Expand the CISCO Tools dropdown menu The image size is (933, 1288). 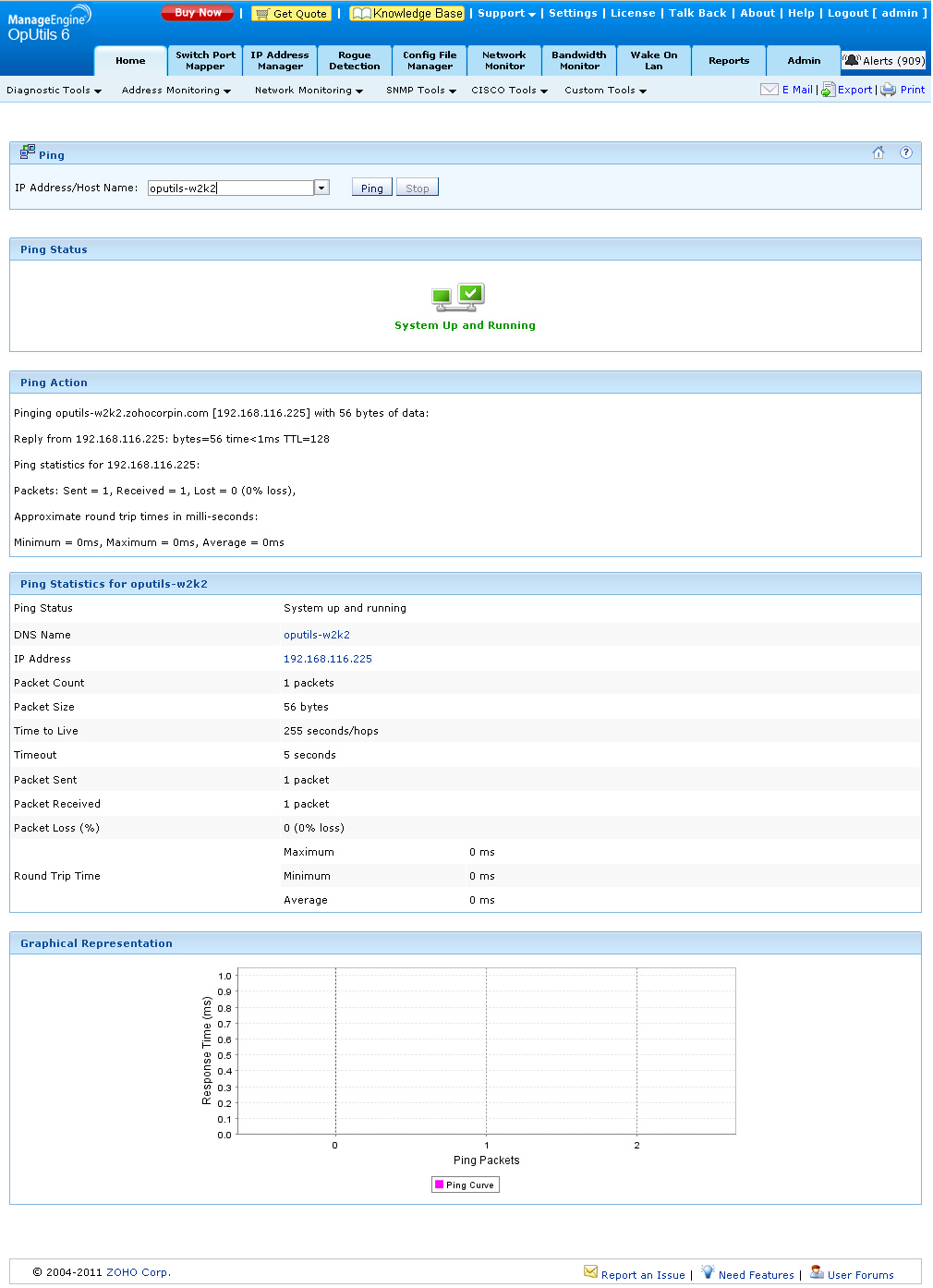tap(509, 91)
